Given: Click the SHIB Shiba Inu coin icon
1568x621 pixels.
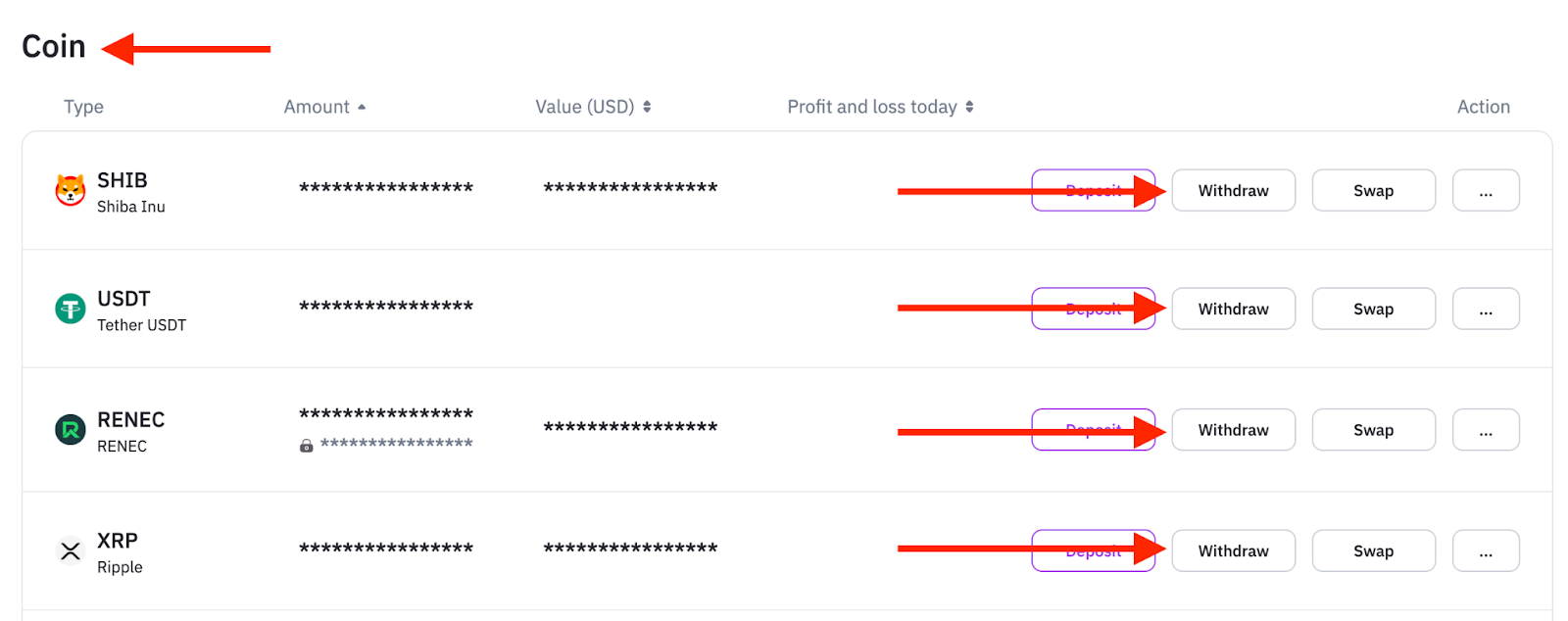Looking at the screenshot, I should pos(71,190).
